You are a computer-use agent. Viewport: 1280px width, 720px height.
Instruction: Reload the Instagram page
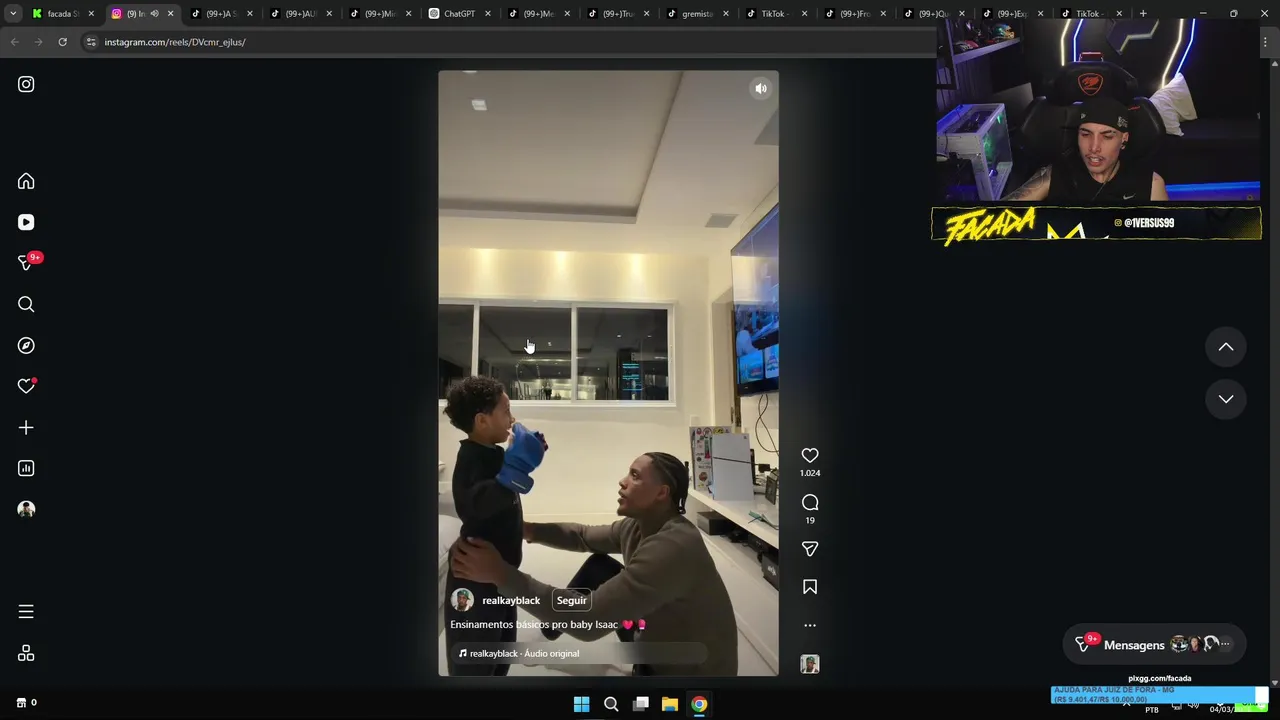pyautogui.click(x=62, y=42)
